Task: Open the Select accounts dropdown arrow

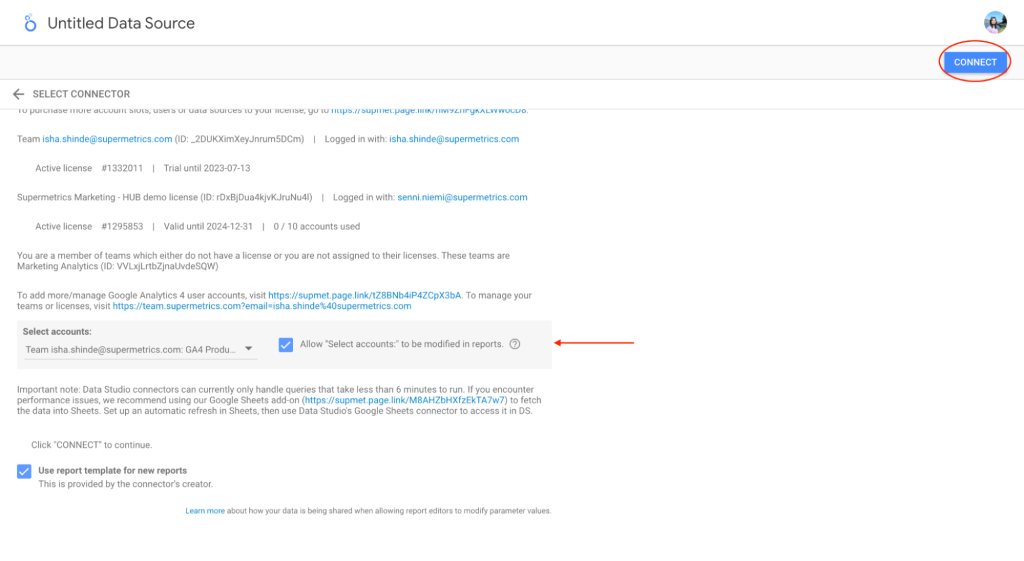Action: (249, 349)
